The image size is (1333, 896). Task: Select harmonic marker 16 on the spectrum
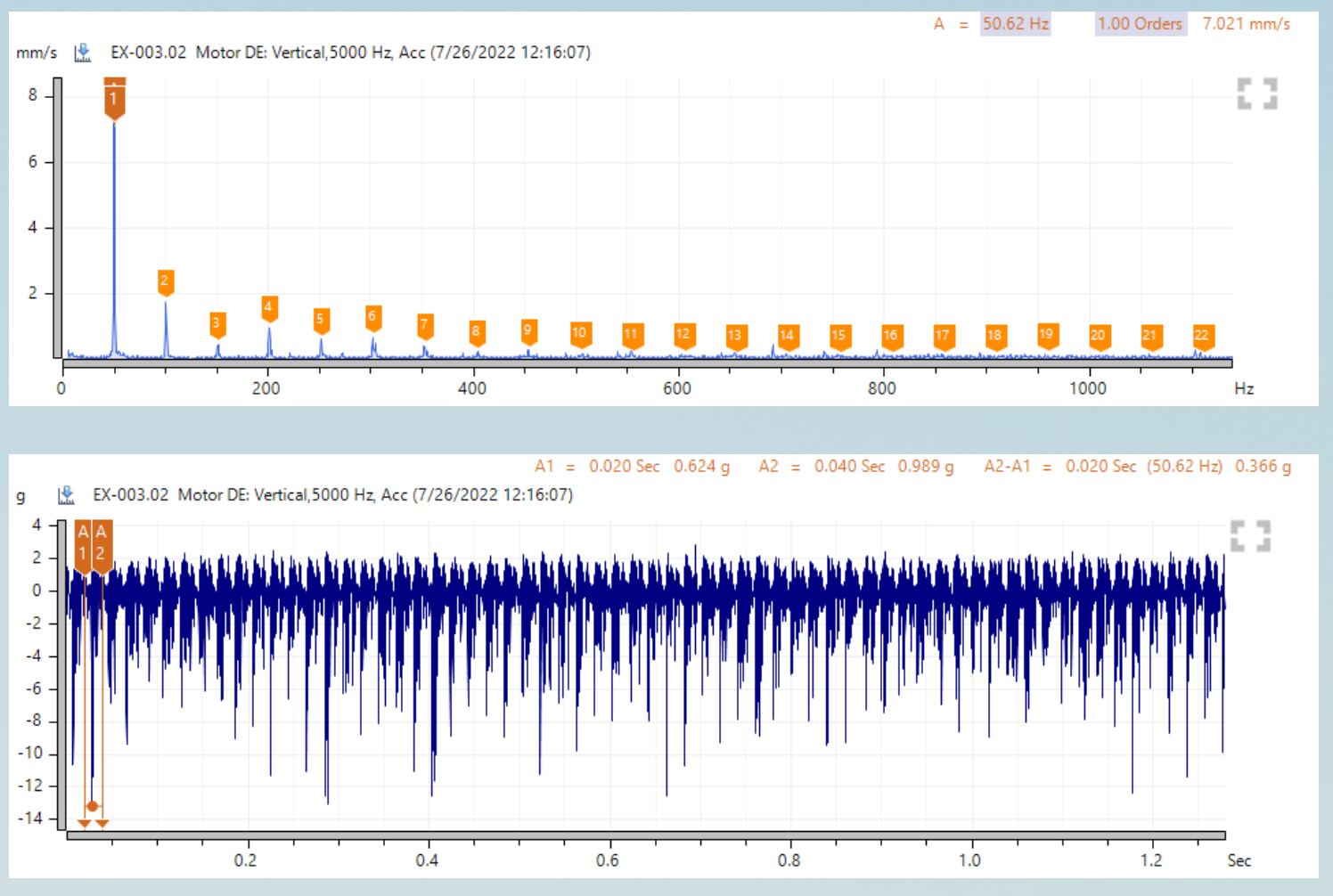point(891,337)
